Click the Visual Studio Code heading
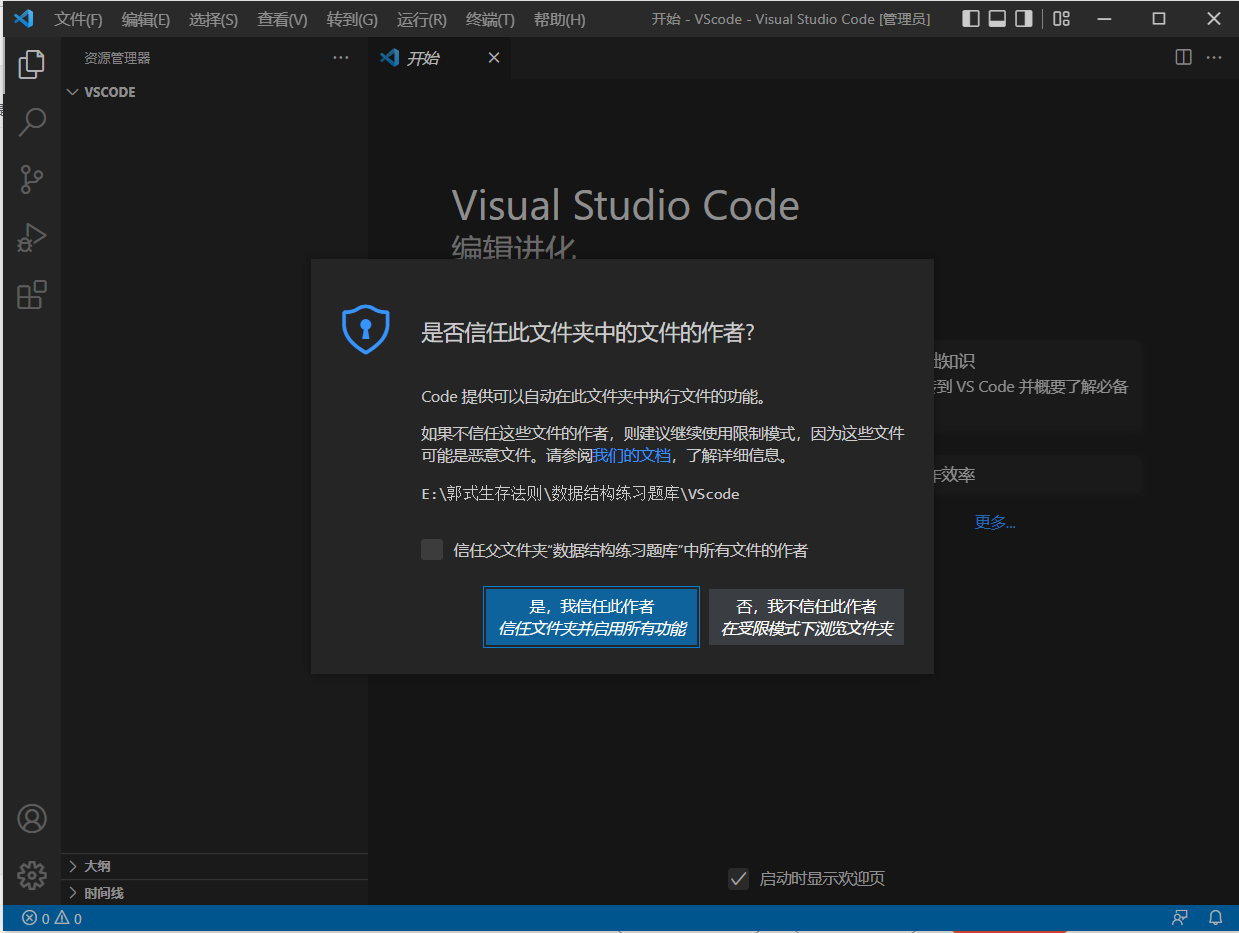 626,205
